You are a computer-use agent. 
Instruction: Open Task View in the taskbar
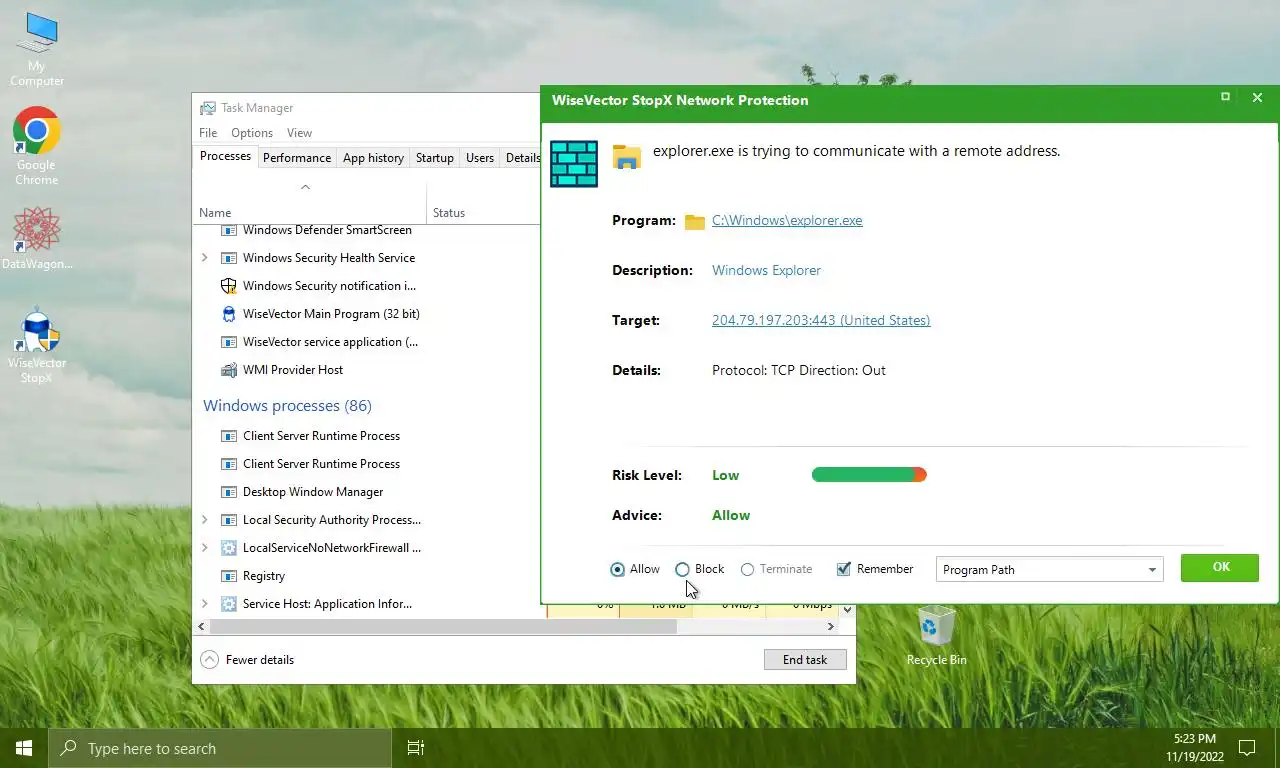(x=416, y=748)
